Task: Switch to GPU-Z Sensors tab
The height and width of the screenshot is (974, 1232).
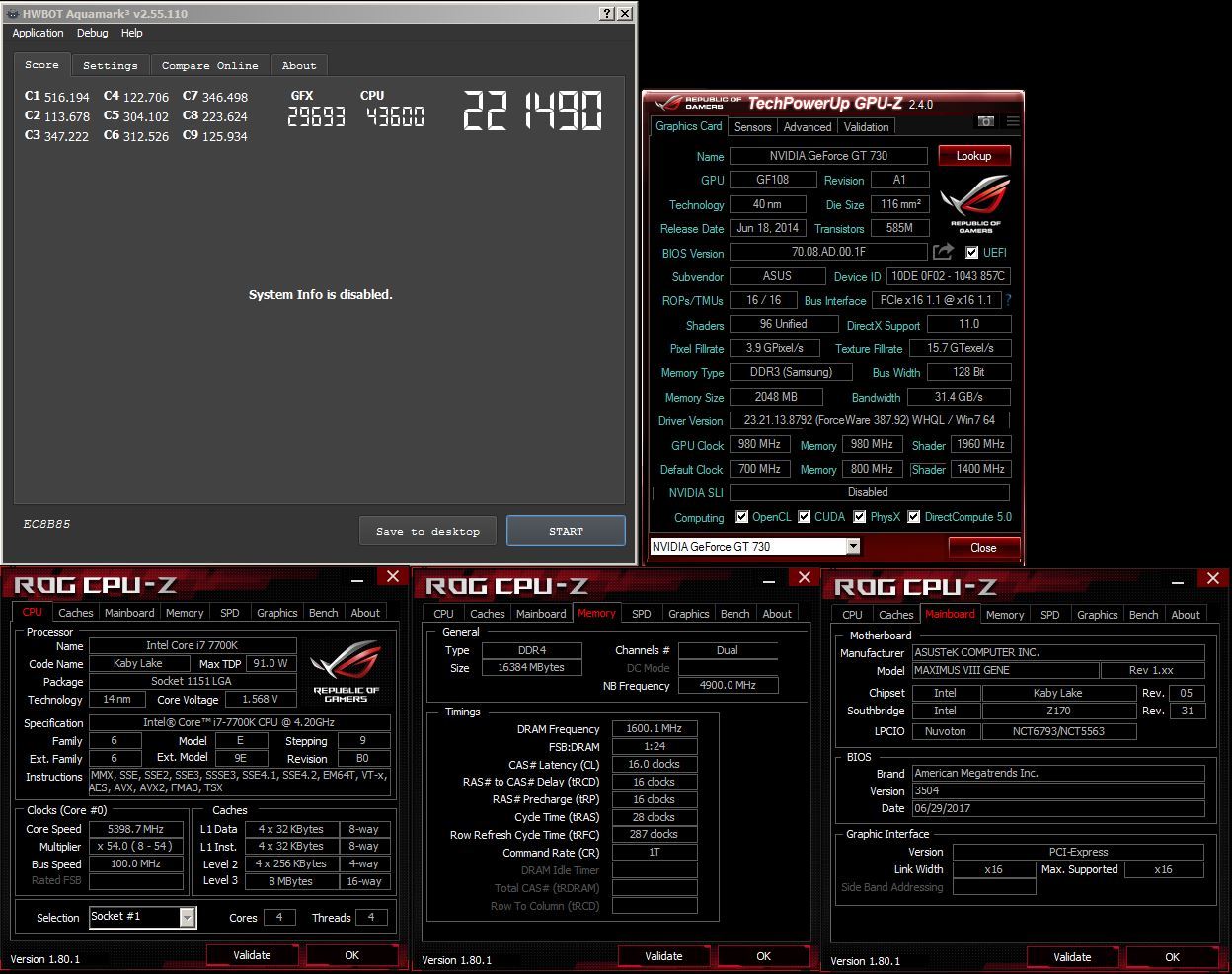Action: (752, 127)
